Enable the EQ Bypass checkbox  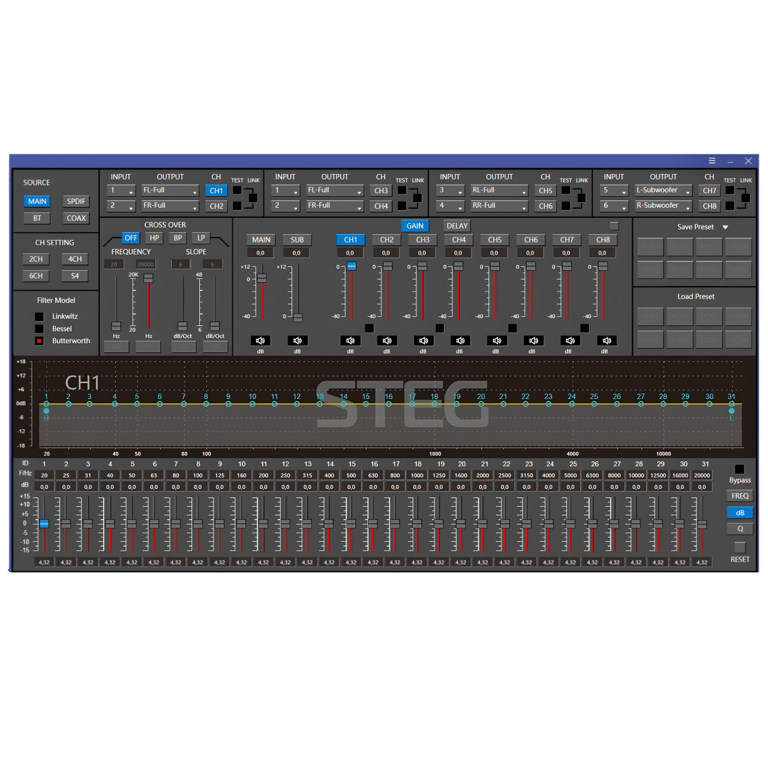pyautogui.click(x=740, y=469)
